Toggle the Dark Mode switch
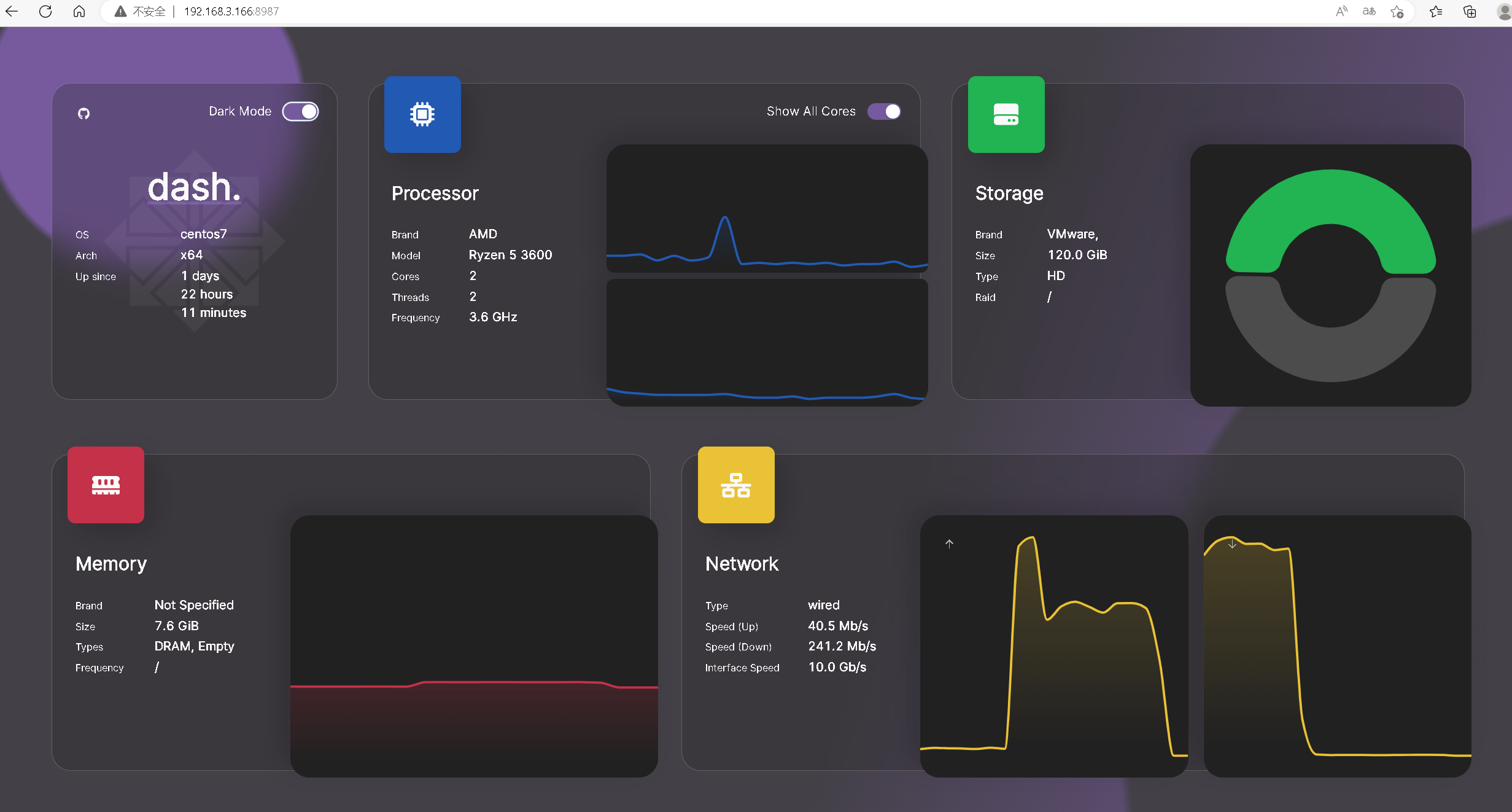This screenshot has height=812, width=1512. click(300, 111)
